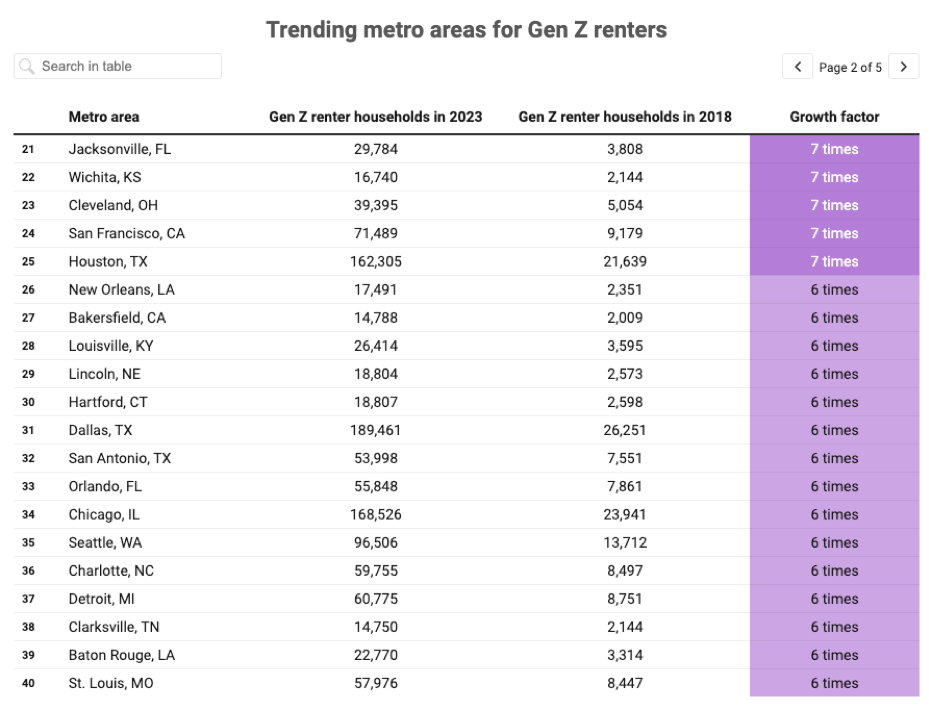
Task: Sort by Gen Z renter households in 2023
Action: coord(376,117)
